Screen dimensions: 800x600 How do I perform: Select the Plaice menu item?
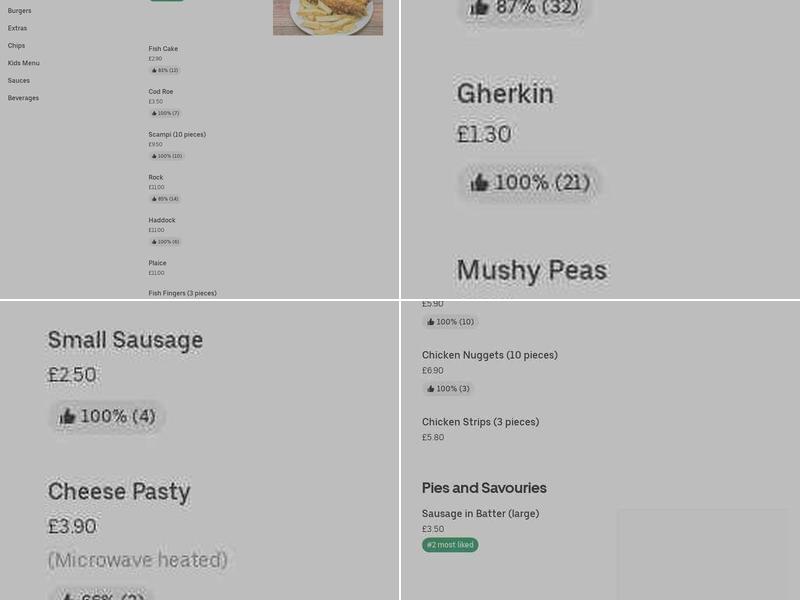coord(157,263)
